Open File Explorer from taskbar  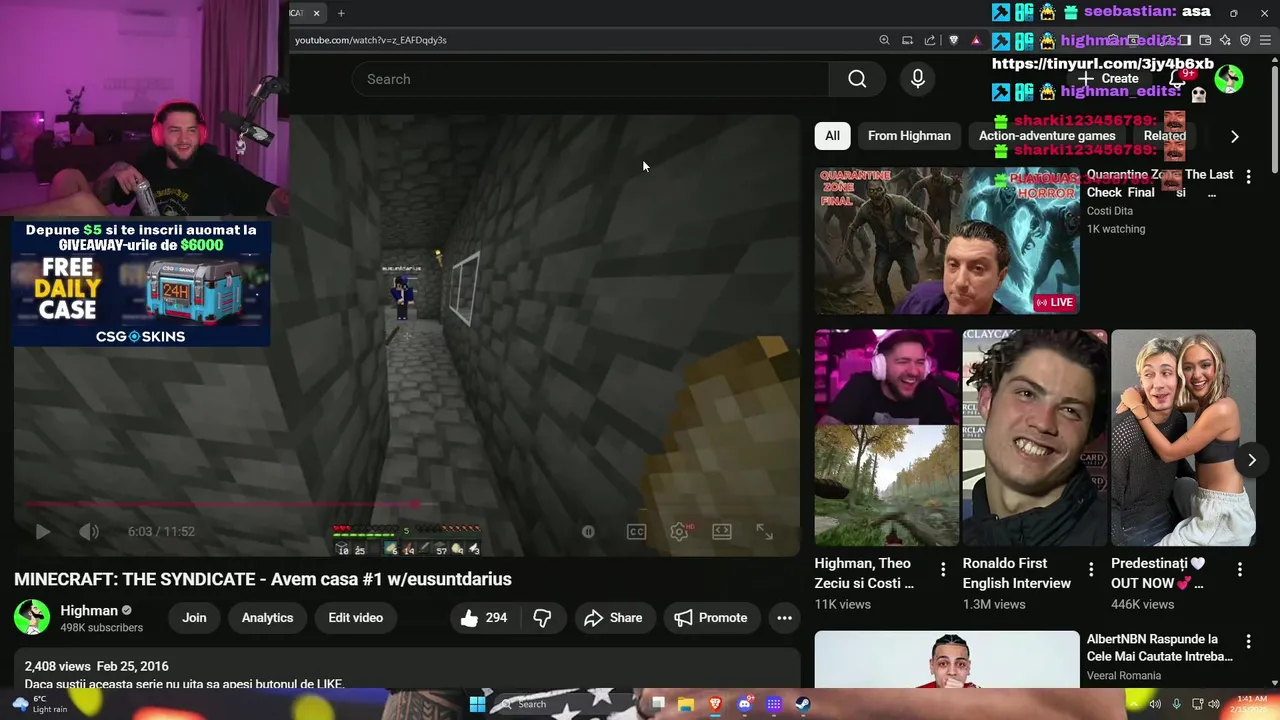pyautogui.click(x=686, y=704)
